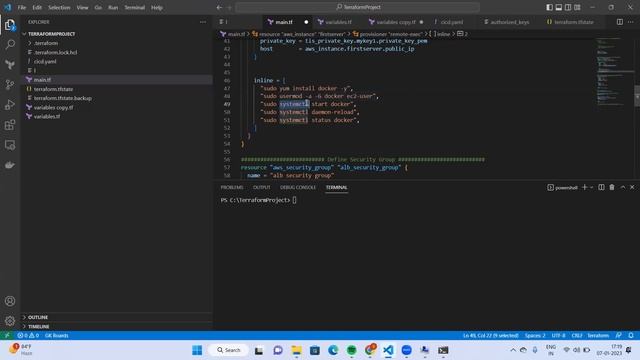Kill the terminal with trash icon
640x360 pixels.
pos(612,187)
